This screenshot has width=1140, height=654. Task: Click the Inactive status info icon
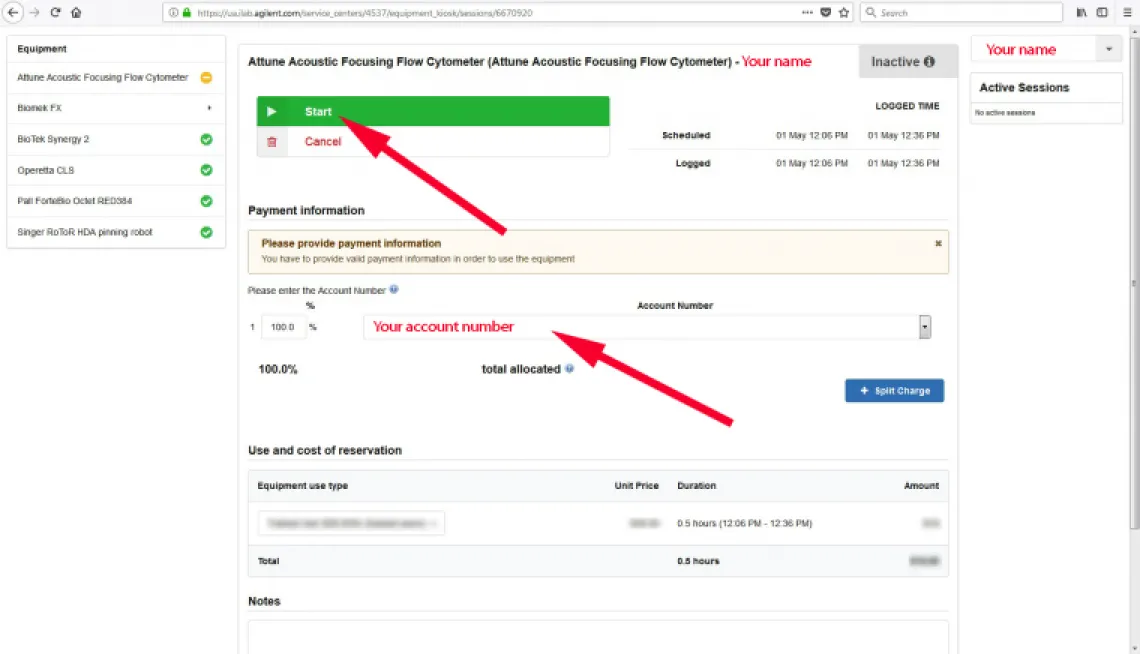pyautogui.click(x=929, y=62)
